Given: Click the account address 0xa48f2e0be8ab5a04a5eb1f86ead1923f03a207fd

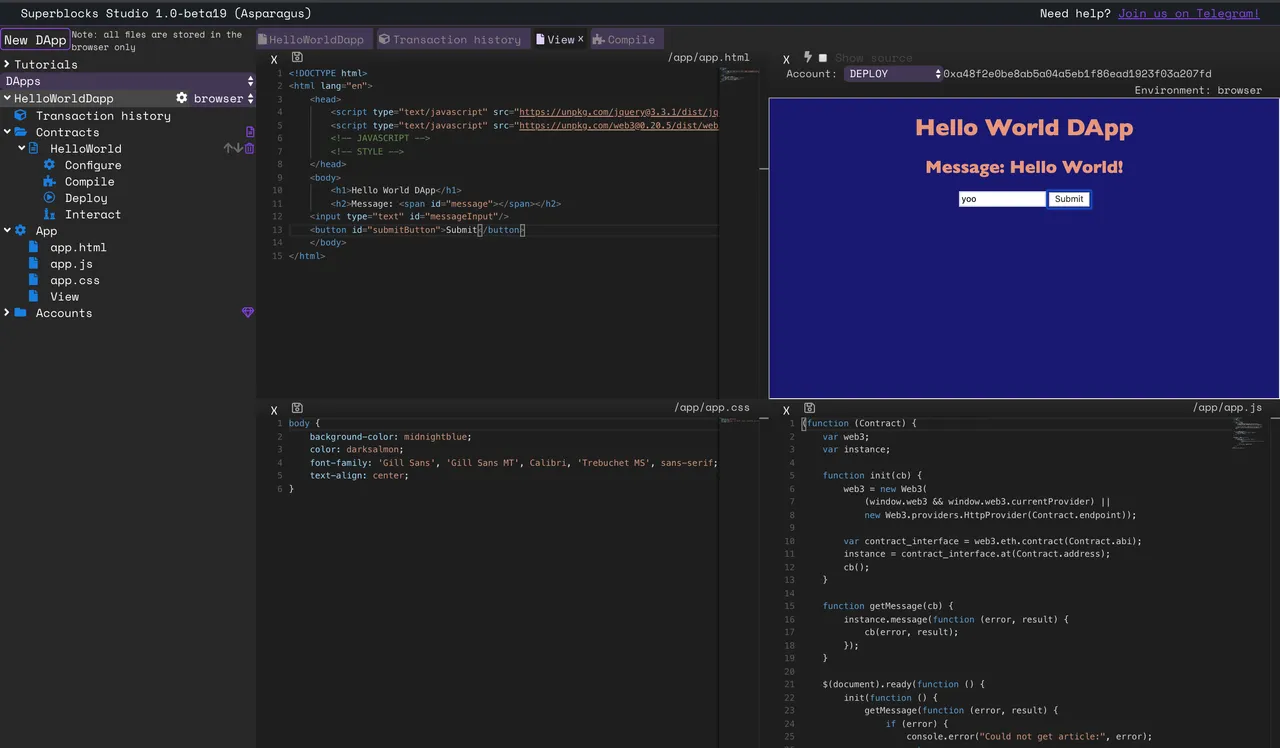Looking at the screenshot, I should [1077, 74].
